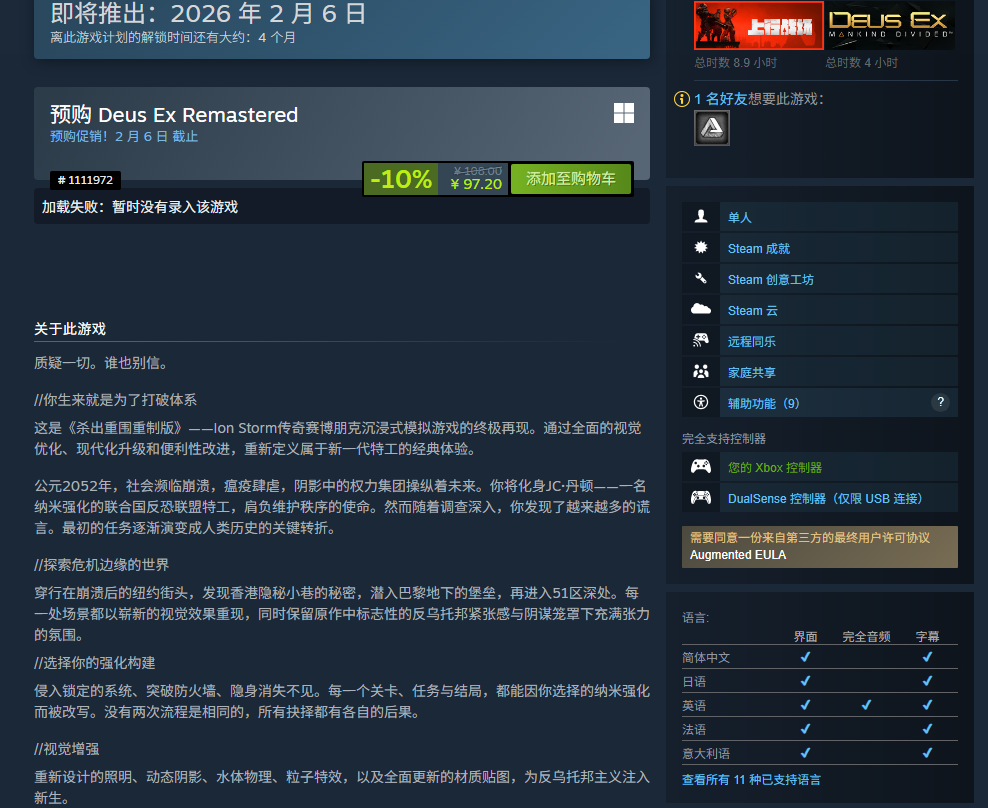Click the Remote Play Together icon
This screenshot has width=988, height=808.
(701, 340)
